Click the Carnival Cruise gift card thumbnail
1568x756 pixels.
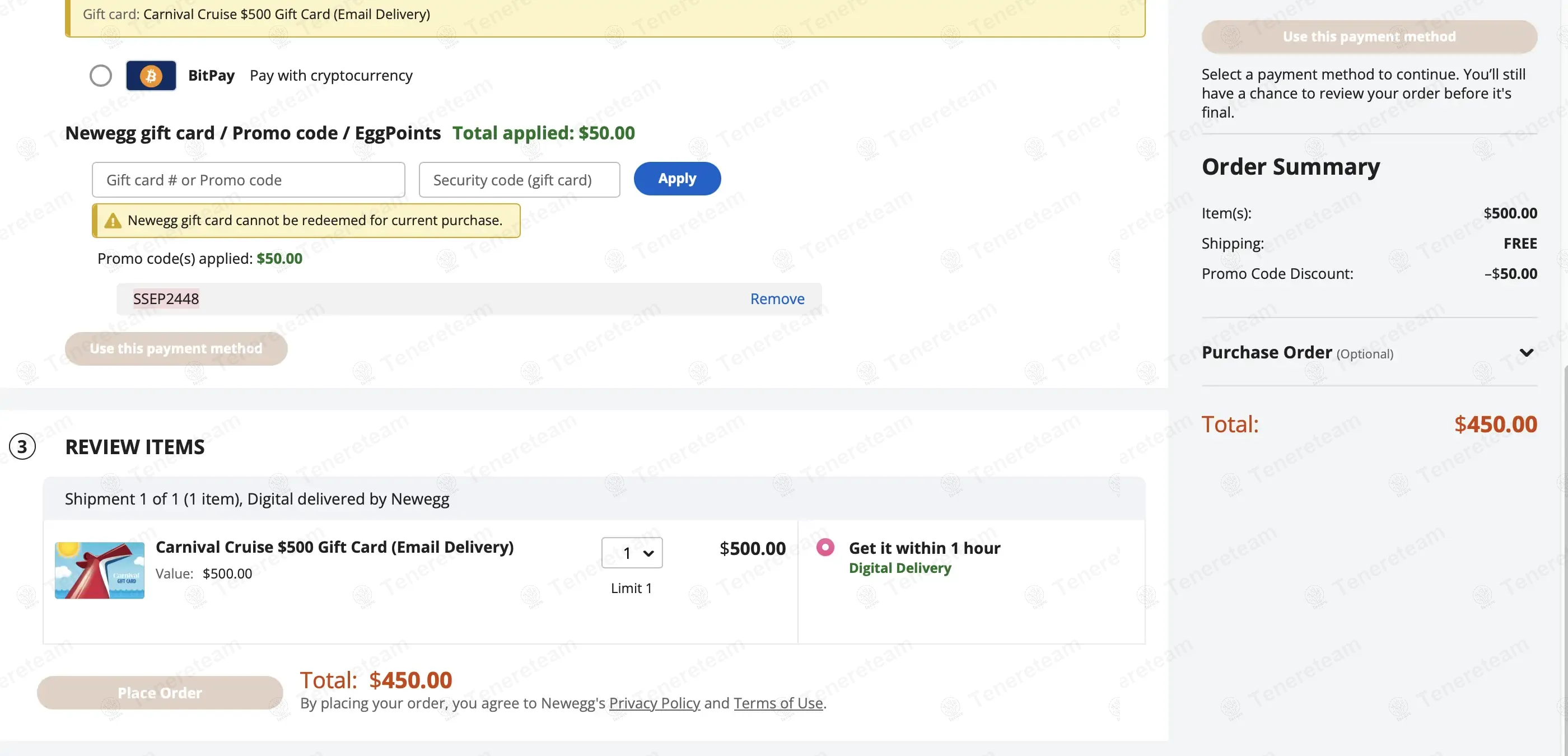click(100, 570)
